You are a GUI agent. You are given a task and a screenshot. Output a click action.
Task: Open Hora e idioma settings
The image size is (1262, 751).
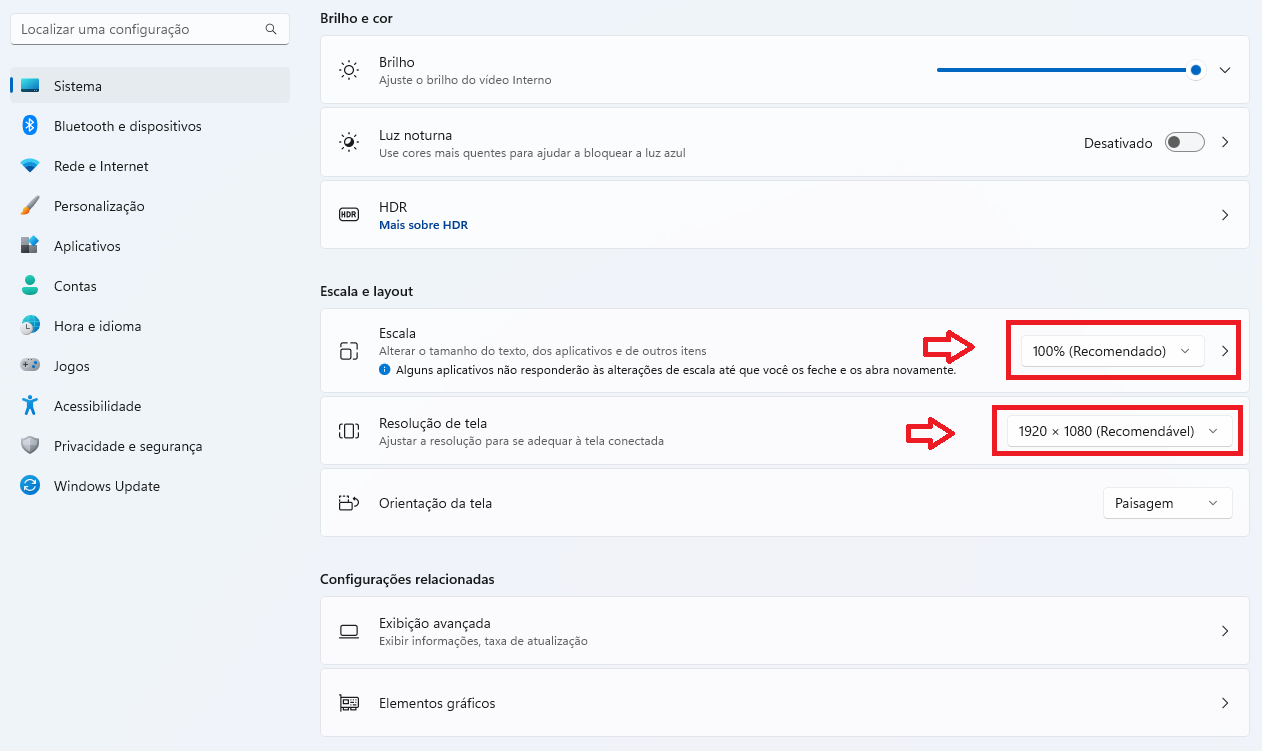150,326
